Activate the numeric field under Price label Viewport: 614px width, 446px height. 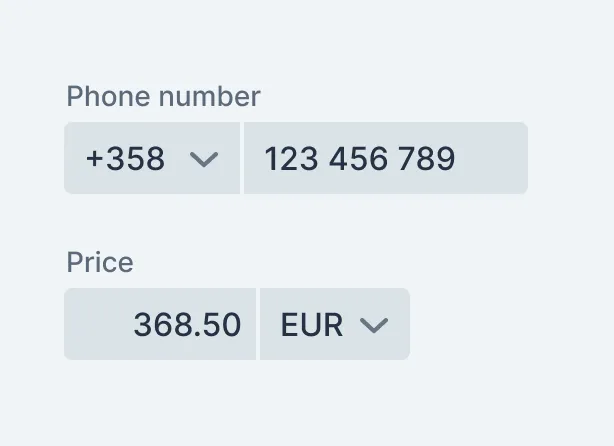pyautogui.click(x=161, y=325)
